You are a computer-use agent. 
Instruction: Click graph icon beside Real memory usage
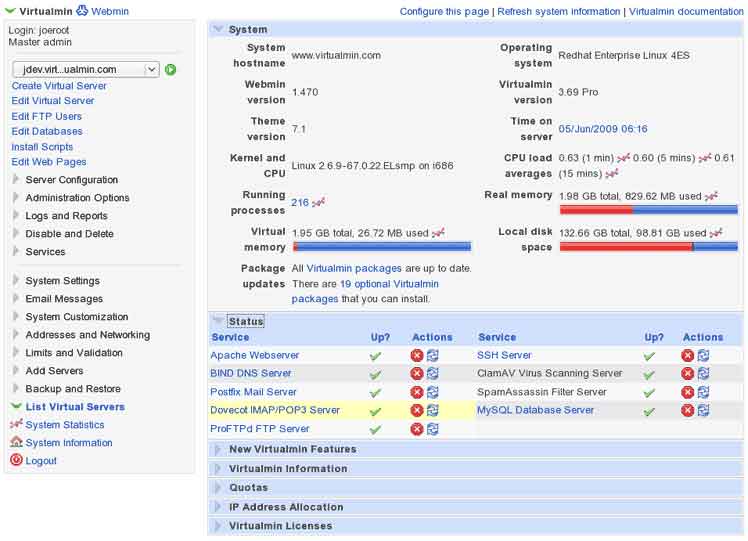coord(711,196)
